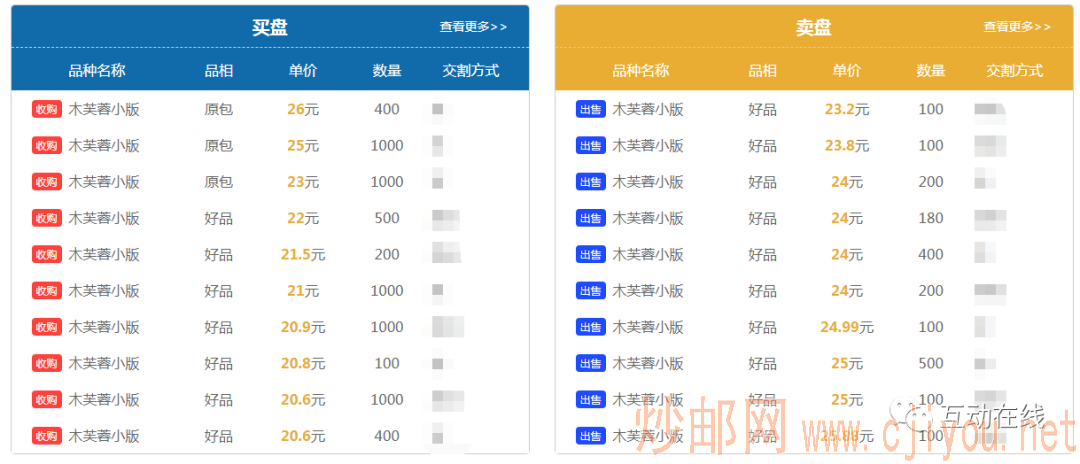Viewport: 1080px width, 464px height.
Task: Click the 出售 badge for the 24元 row with quantity 180
Action: pyautogui.click(x=590, y=218)
